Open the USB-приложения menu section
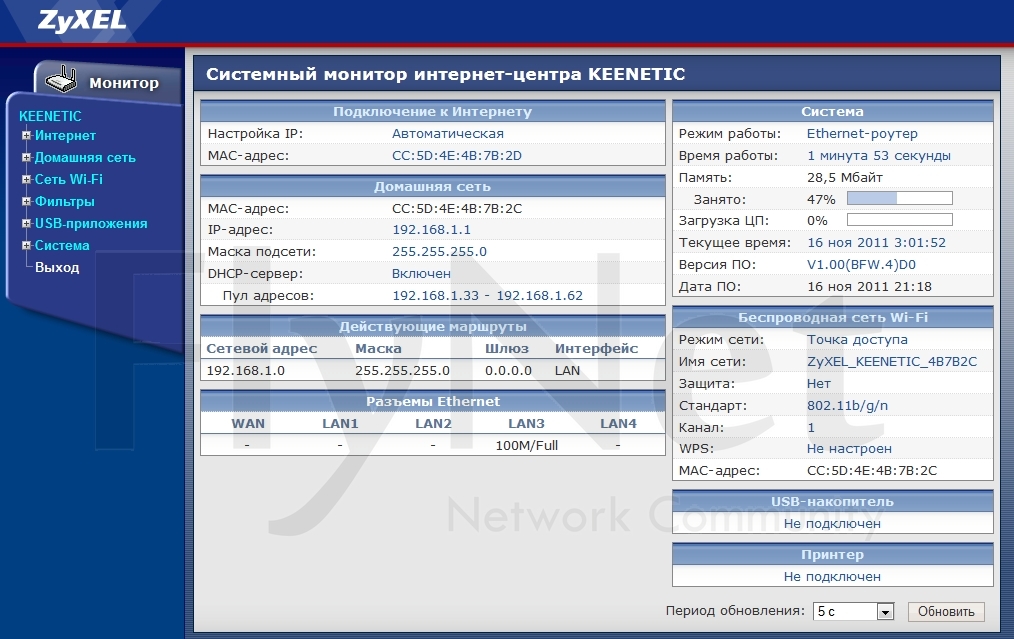This screenshot has width=1014, height=639. (x=91, y=224)
